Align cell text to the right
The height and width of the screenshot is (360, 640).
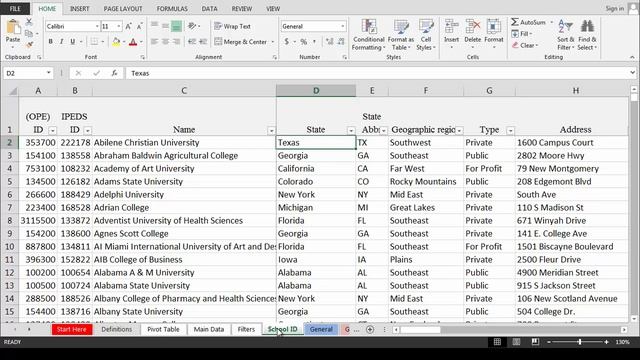pos(176,42)
